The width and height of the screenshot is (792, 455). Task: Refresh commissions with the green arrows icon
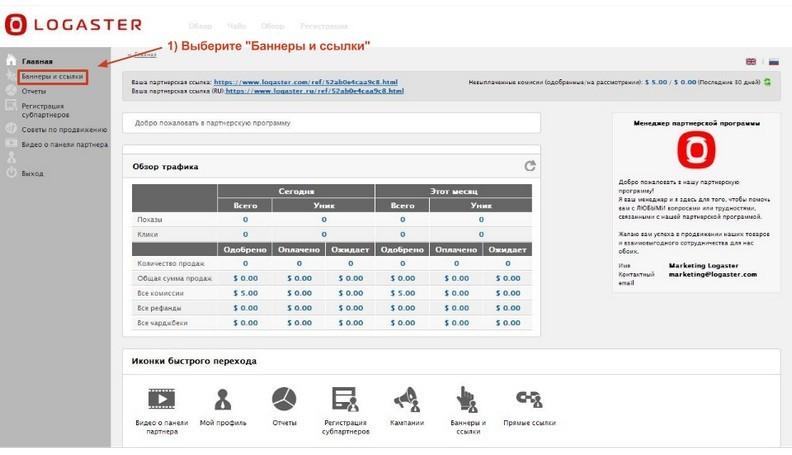(x=767, y=82)
